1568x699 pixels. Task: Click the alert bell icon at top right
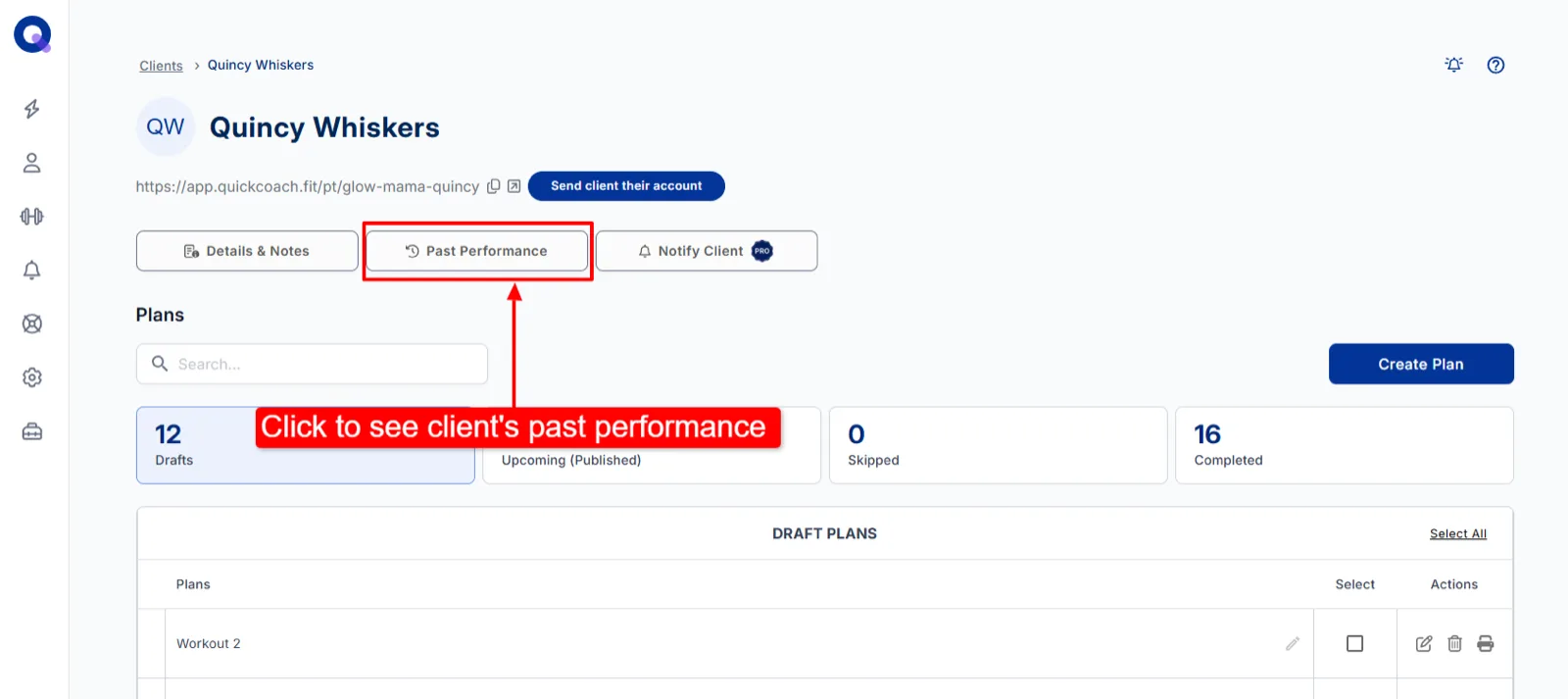(x=1454, y=65)
